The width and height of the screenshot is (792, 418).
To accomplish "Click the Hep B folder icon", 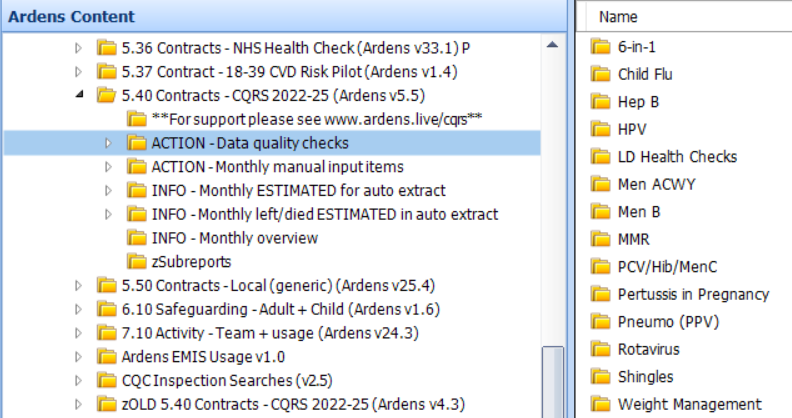I will 601,101.
